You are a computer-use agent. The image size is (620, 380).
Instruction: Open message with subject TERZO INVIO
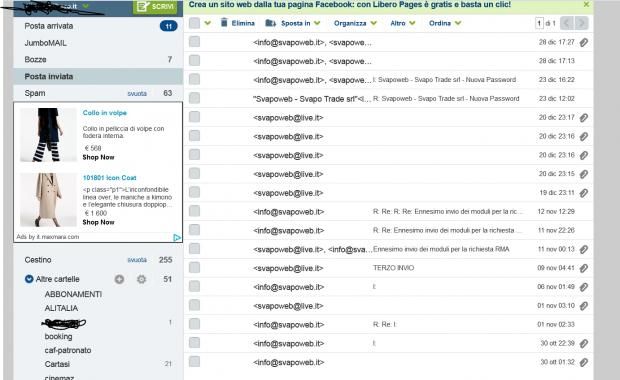(393, 268)
